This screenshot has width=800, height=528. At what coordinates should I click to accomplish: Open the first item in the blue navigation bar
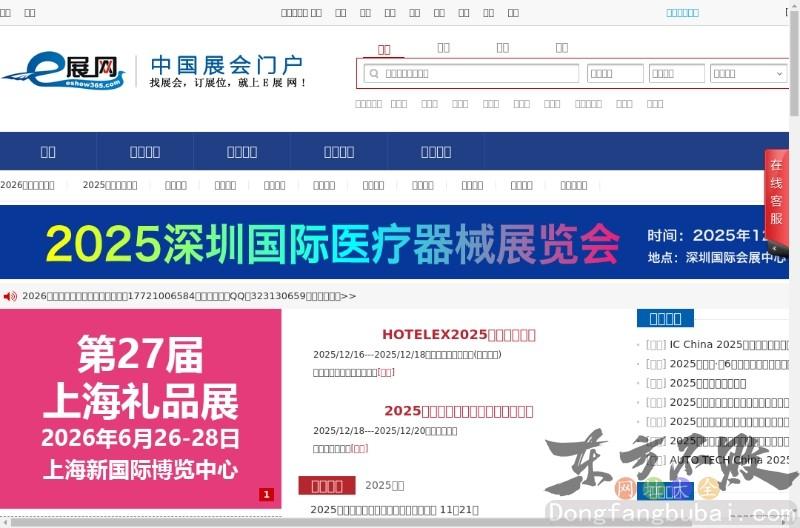tap(48, 152)
